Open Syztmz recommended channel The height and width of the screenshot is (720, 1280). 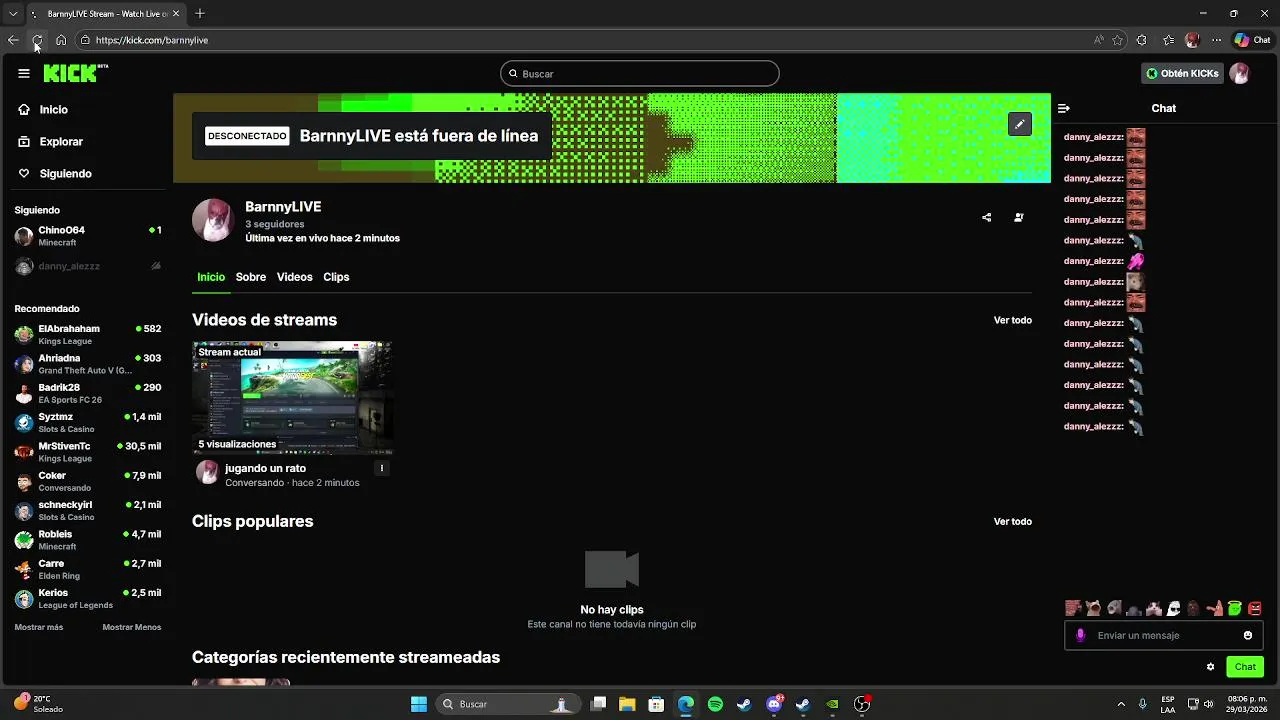coord(88,422)
